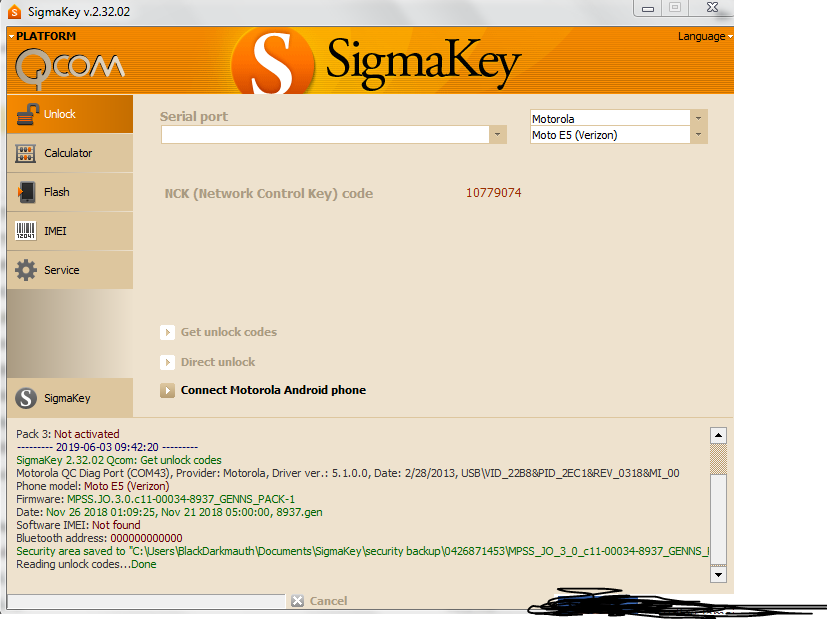
Task: Click the NCK (Network Control Key) code label
Action: 269,194
